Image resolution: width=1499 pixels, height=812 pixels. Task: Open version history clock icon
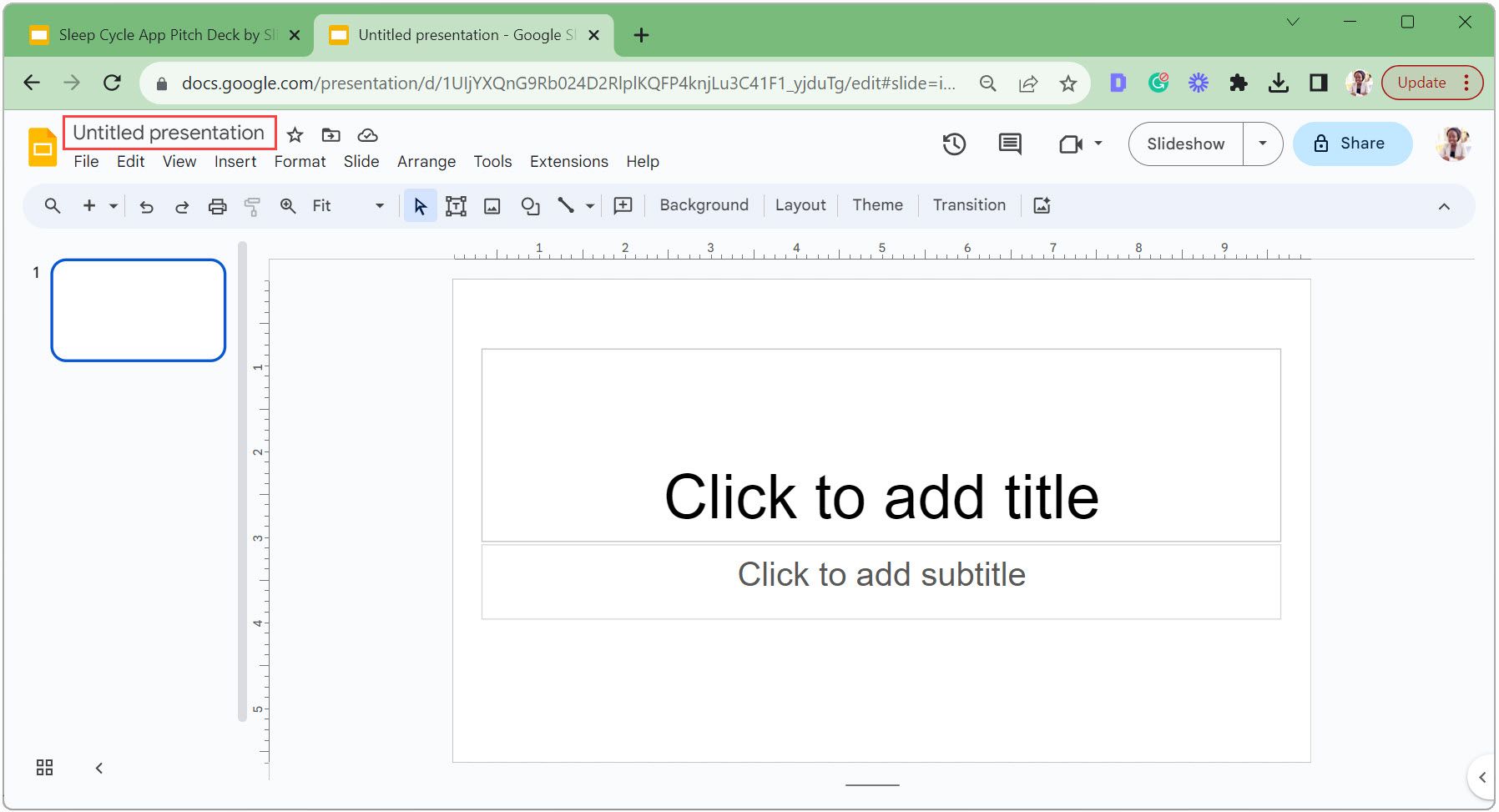(x=954, y=144)
